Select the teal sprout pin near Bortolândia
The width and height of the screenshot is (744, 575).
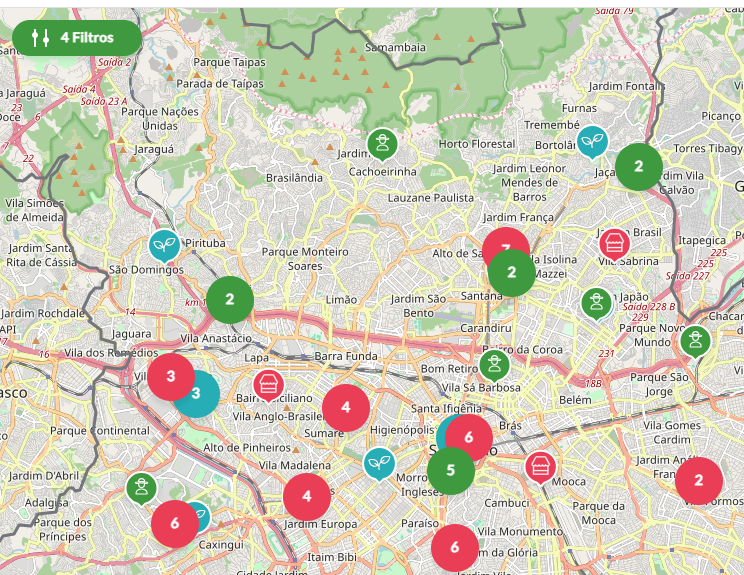(x=592, y=140)
